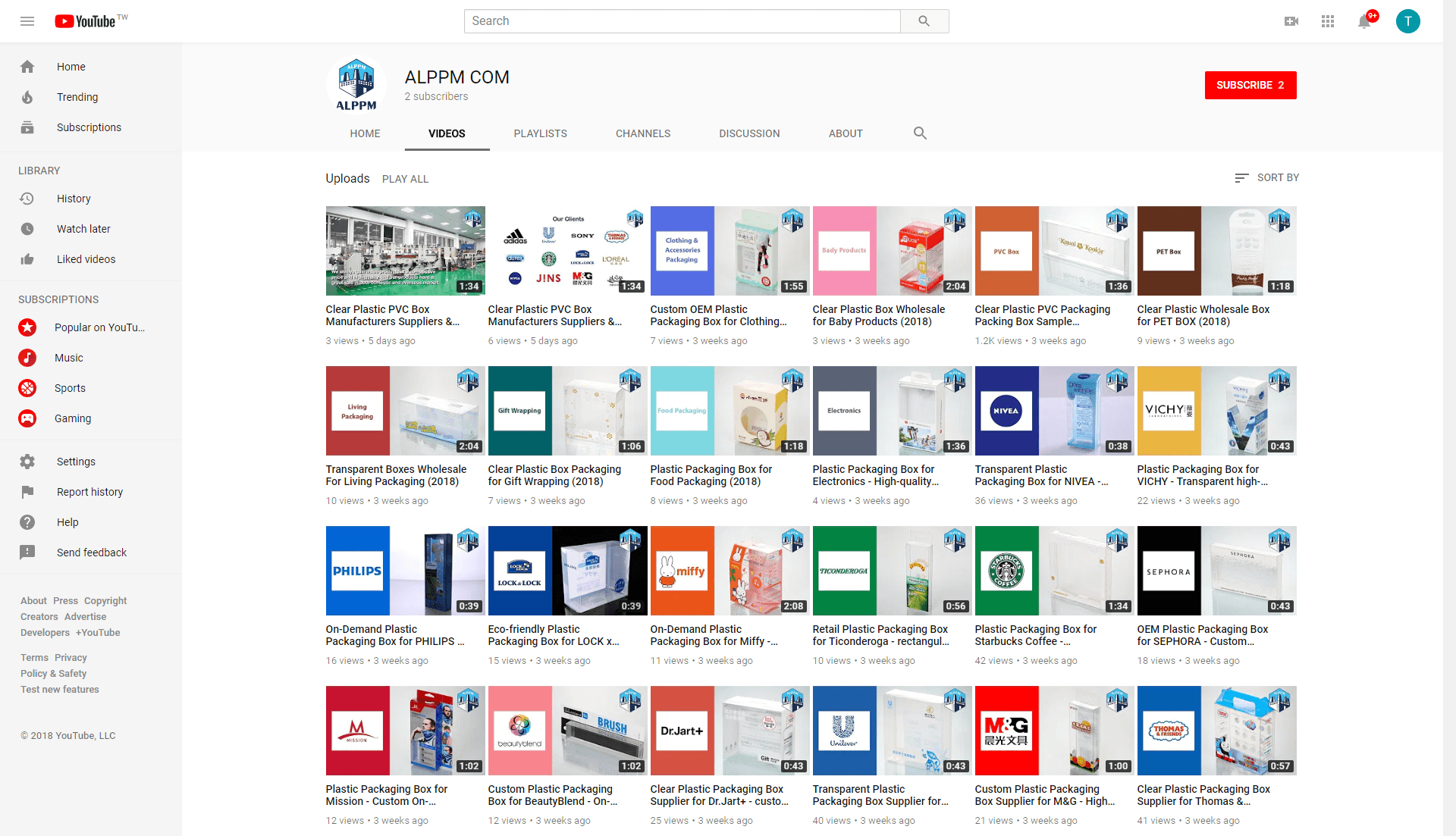Open the NIVEA packaging video thumbnail

(x=1054, y=411)
